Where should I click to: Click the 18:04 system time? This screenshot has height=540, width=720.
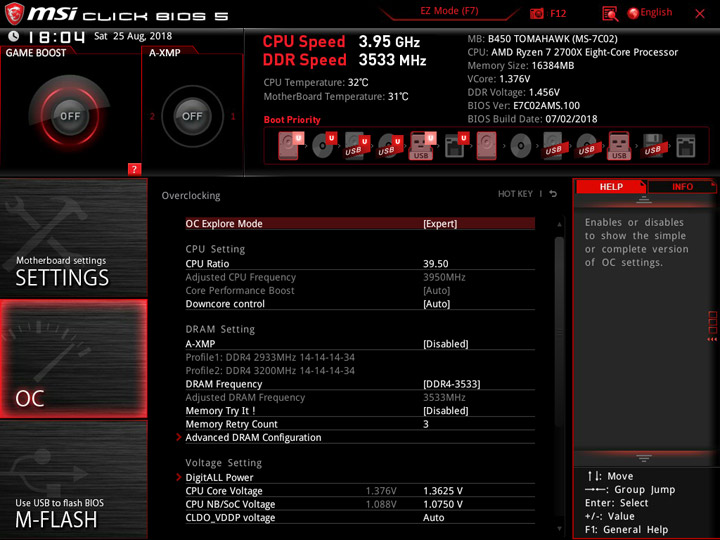point(56,37)
